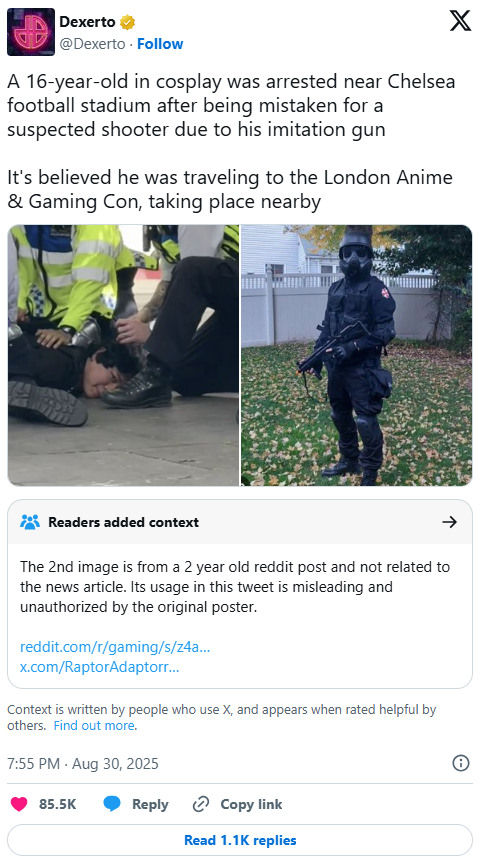The width and height of the screenshot is (485, 867).
Task: Follow the Dexerto account
Action: (160, 44)
